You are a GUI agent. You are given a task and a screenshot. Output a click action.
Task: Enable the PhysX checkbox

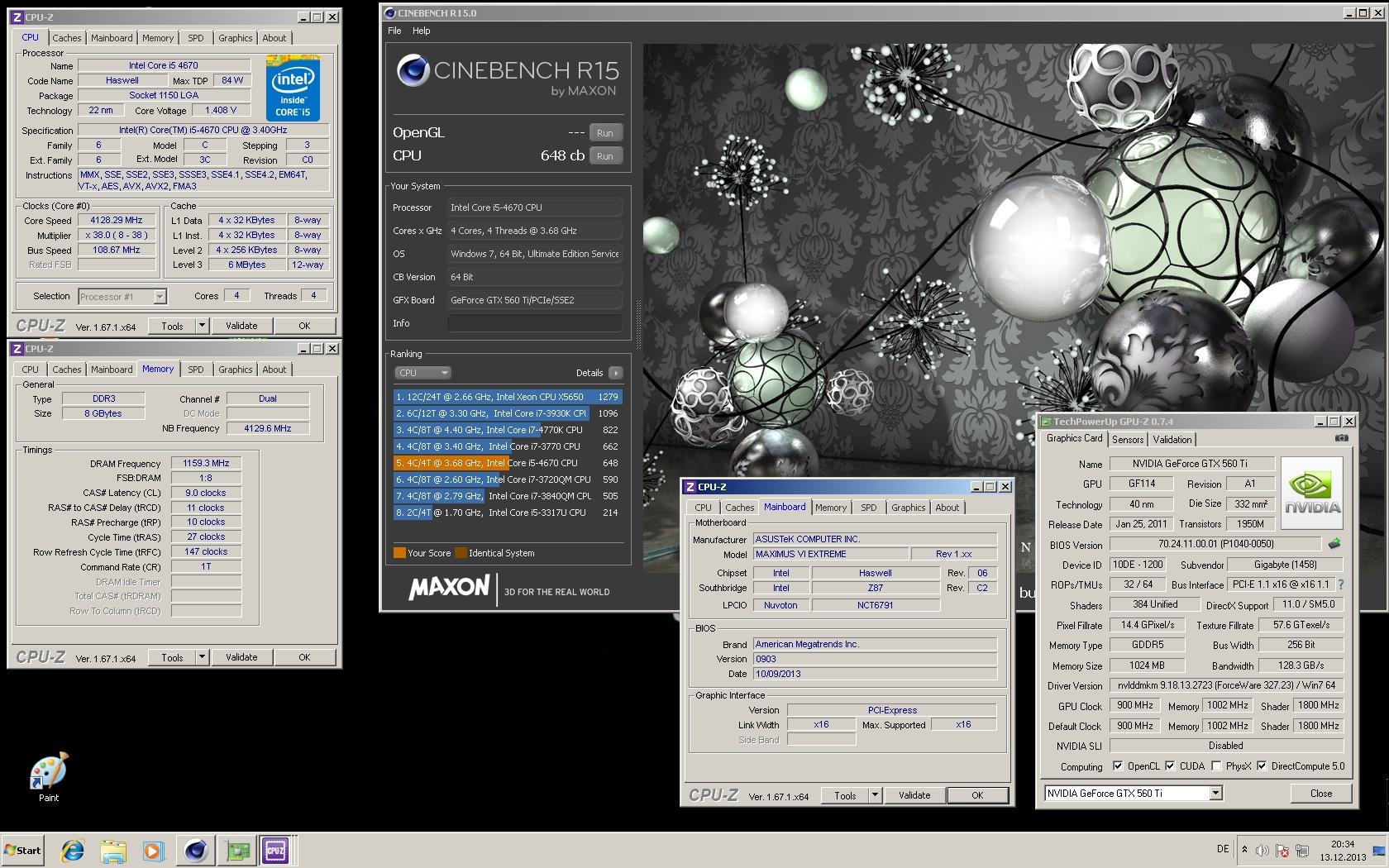click(1216, 766)
